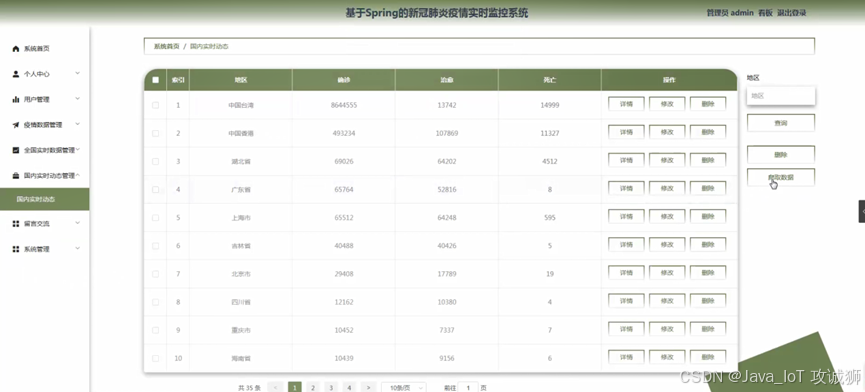
Task: Click the 查询 search button
Action: click(x=781, y=123)
